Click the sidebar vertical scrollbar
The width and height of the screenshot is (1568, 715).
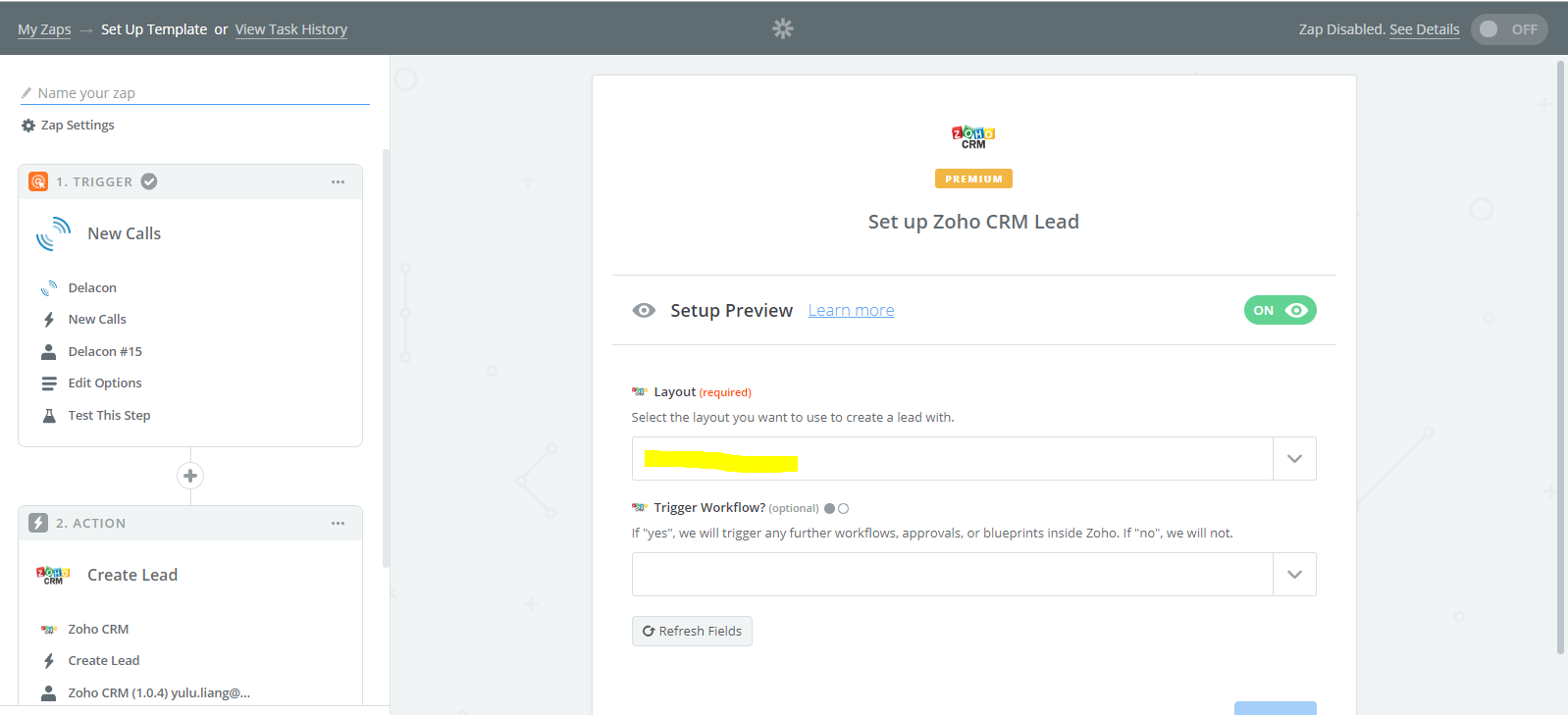point(386,358)
